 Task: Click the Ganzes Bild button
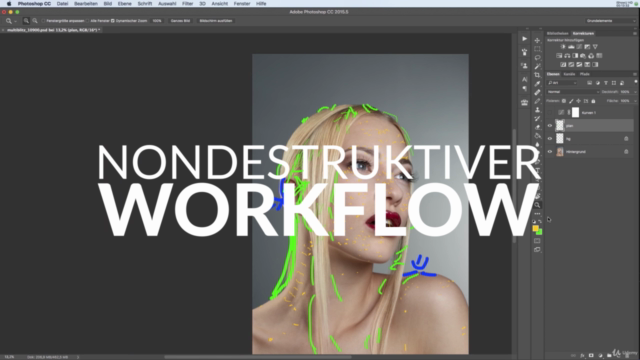(180, 21)
